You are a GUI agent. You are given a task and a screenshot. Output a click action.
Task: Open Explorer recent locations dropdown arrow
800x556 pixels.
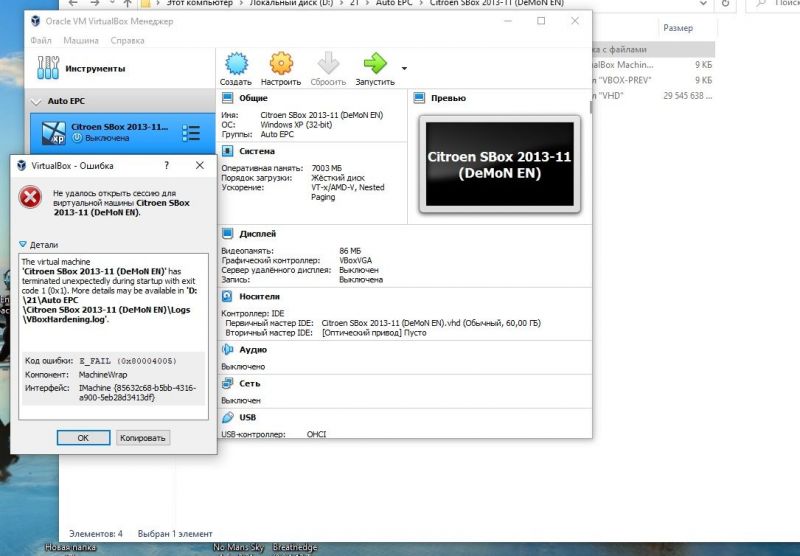112,3
